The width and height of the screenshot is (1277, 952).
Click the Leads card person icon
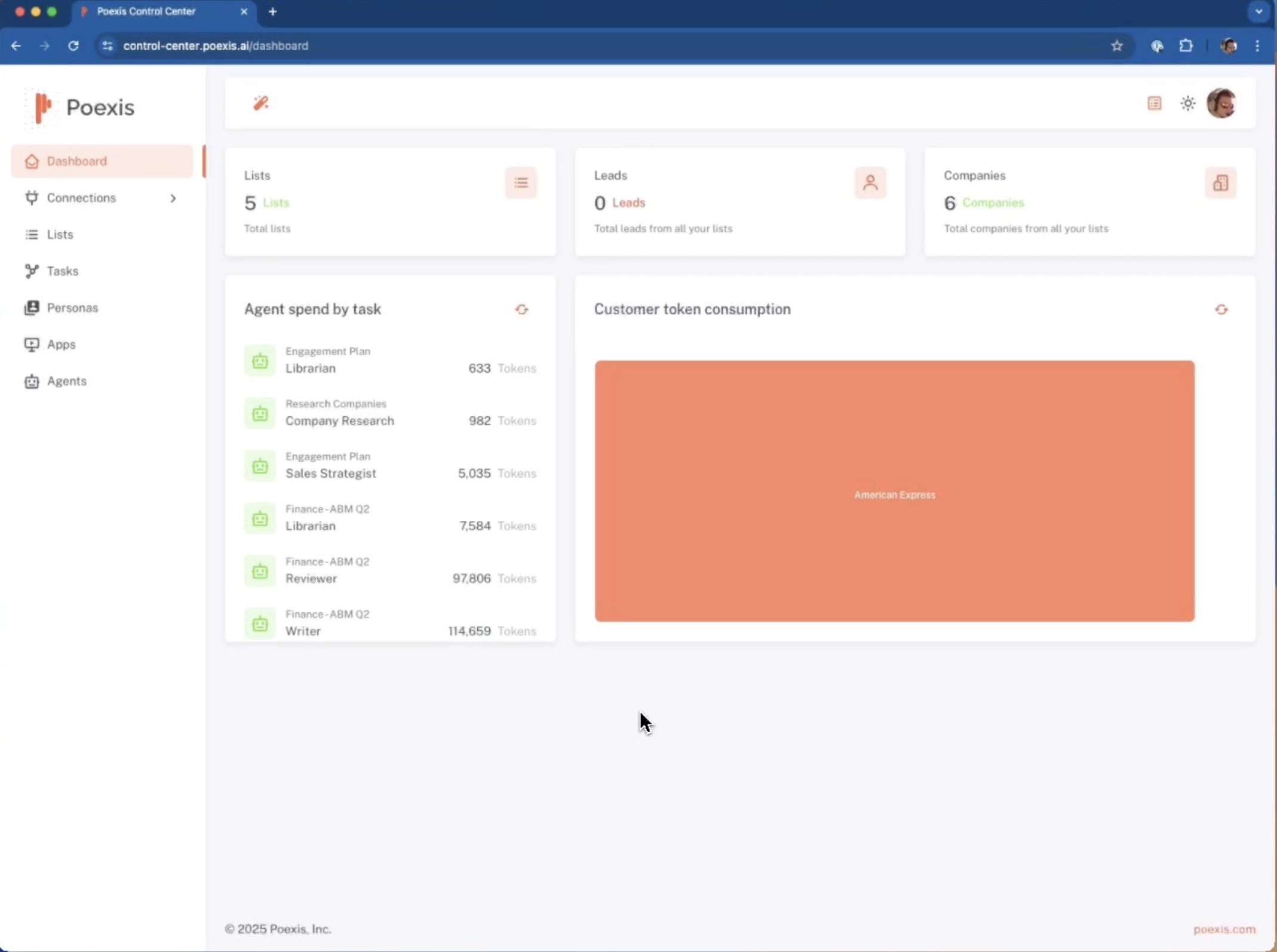[x=870, y=183]
